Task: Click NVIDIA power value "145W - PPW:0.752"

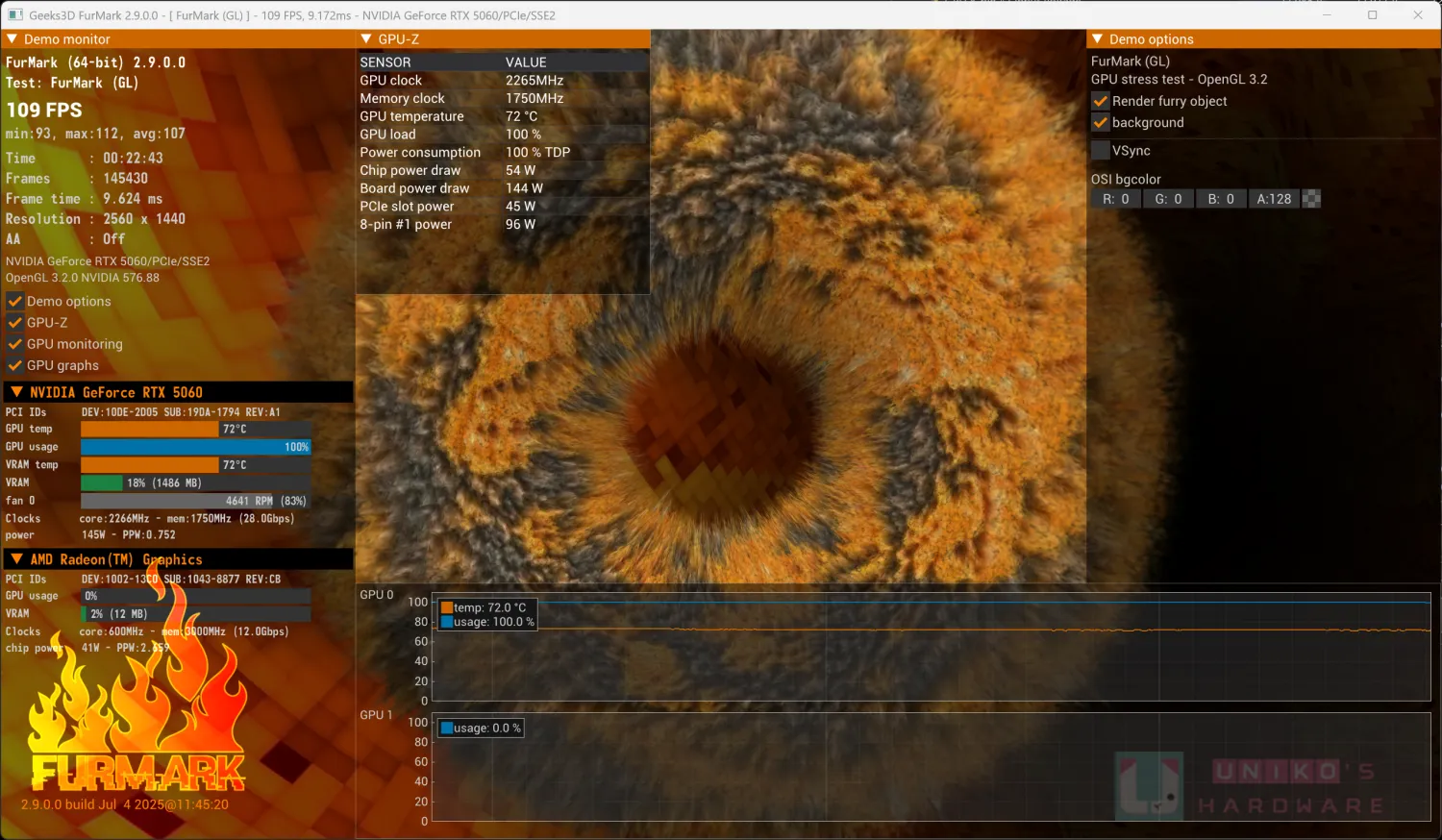Action: pos(129,535)
